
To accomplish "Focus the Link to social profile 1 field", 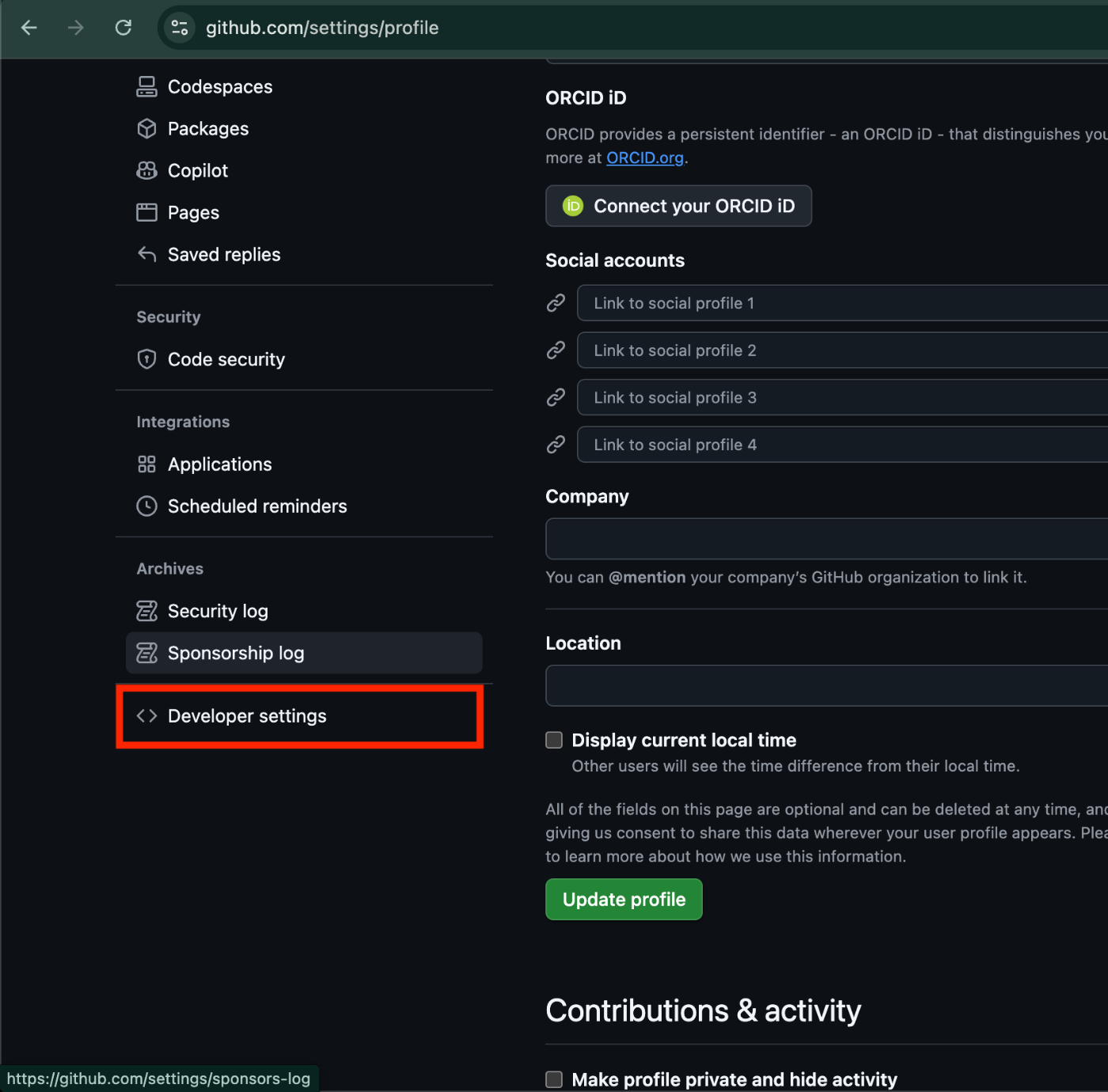I will (x=842, y=303).
